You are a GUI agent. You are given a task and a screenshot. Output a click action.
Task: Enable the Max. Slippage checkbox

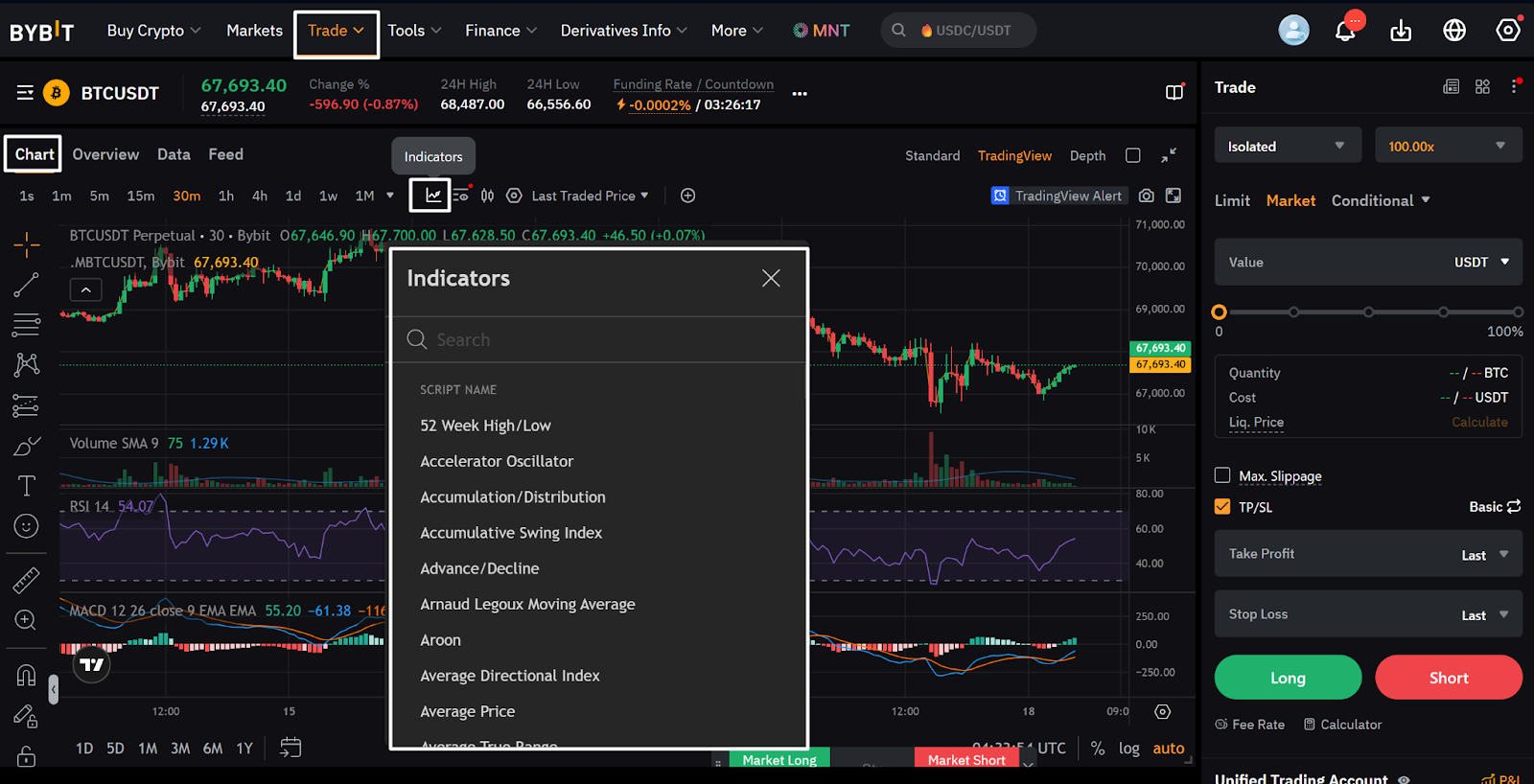point(1222,475)
